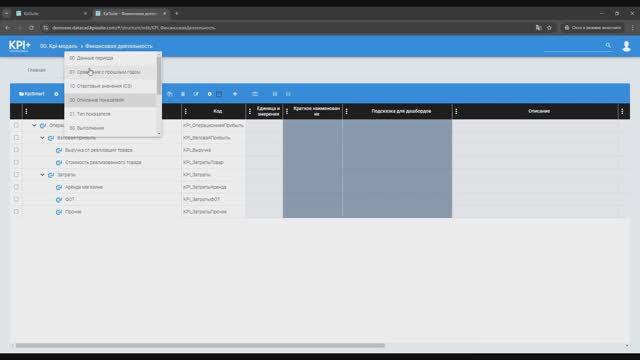Click the KPI edit toolbar icon
This screenshot has height=360, width=640.
click(196, 94)
